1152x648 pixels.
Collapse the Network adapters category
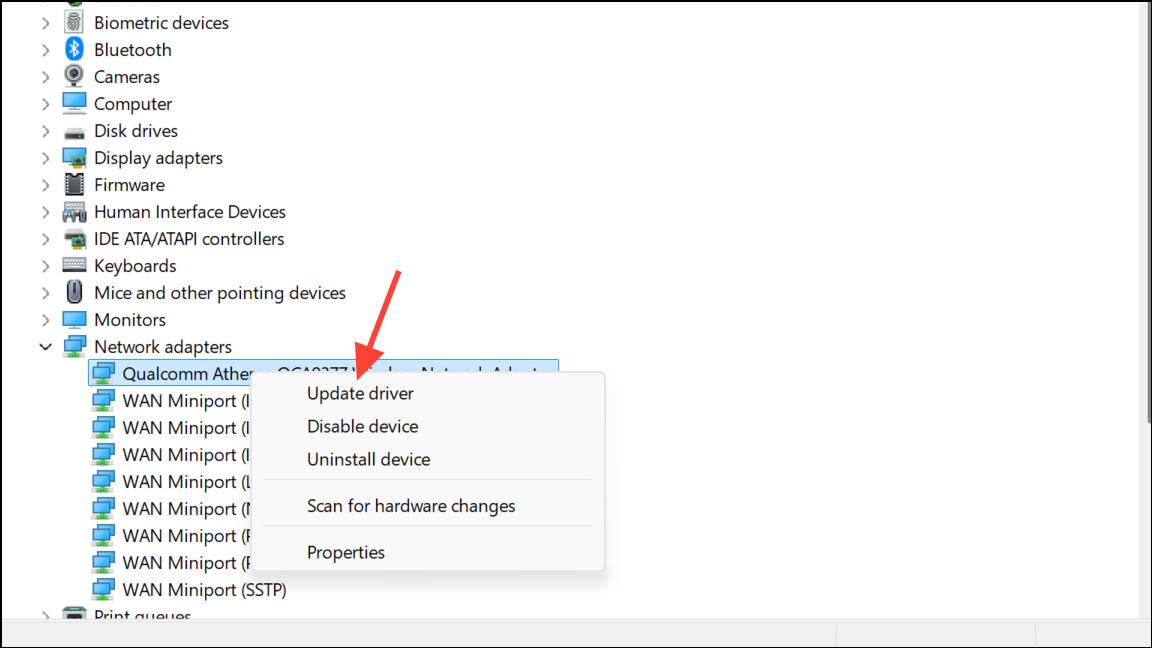click(45, 347)
